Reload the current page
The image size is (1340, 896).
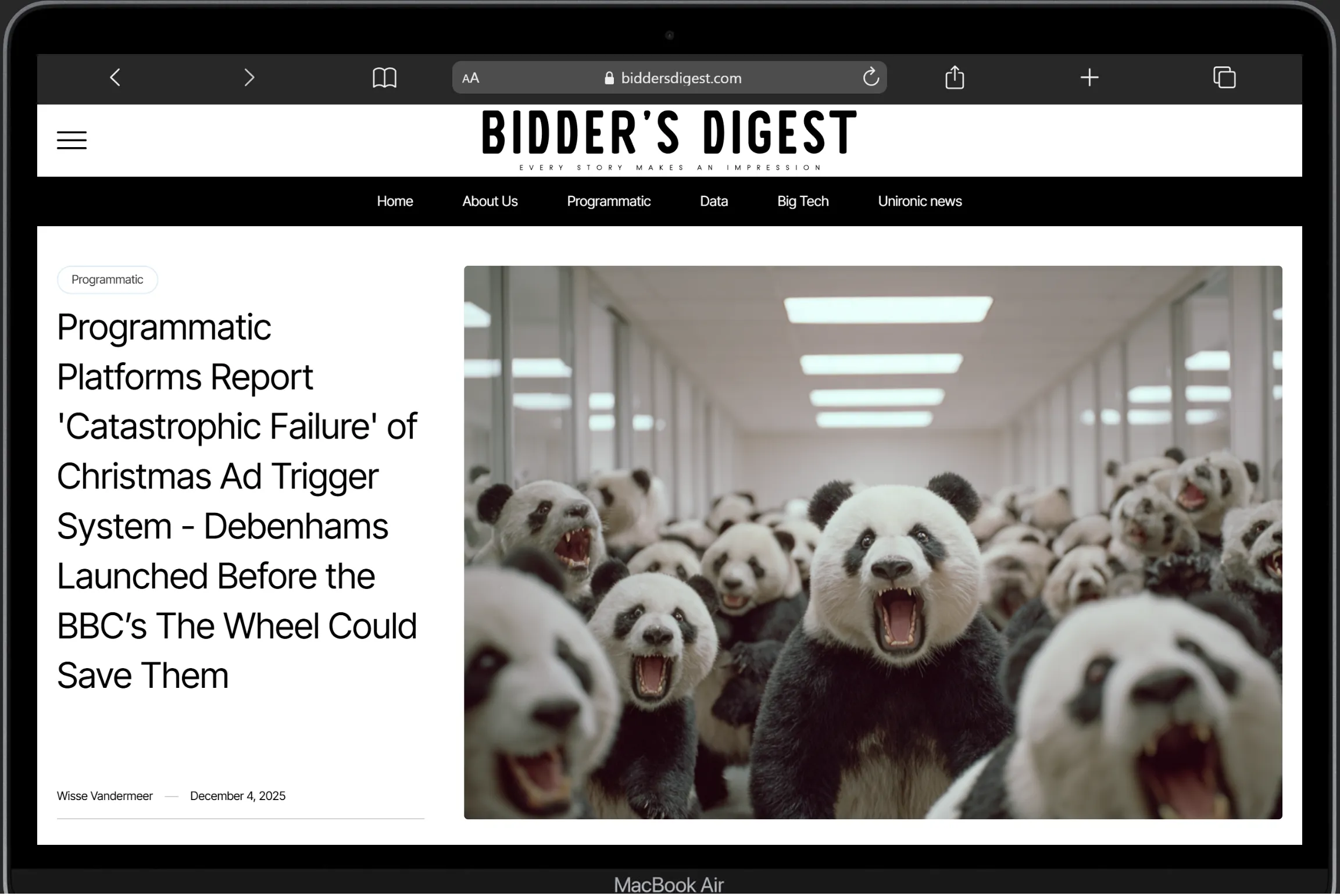coord(870,77)
